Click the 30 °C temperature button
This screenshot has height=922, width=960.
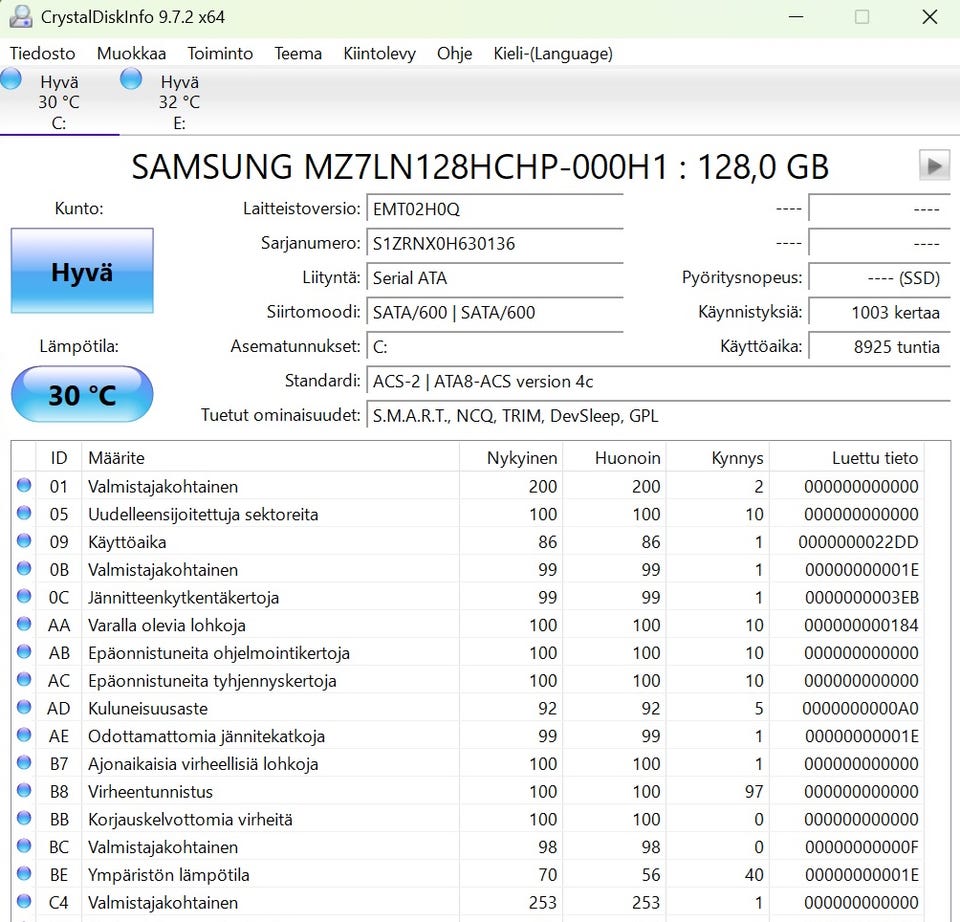[x=82, y=394]
